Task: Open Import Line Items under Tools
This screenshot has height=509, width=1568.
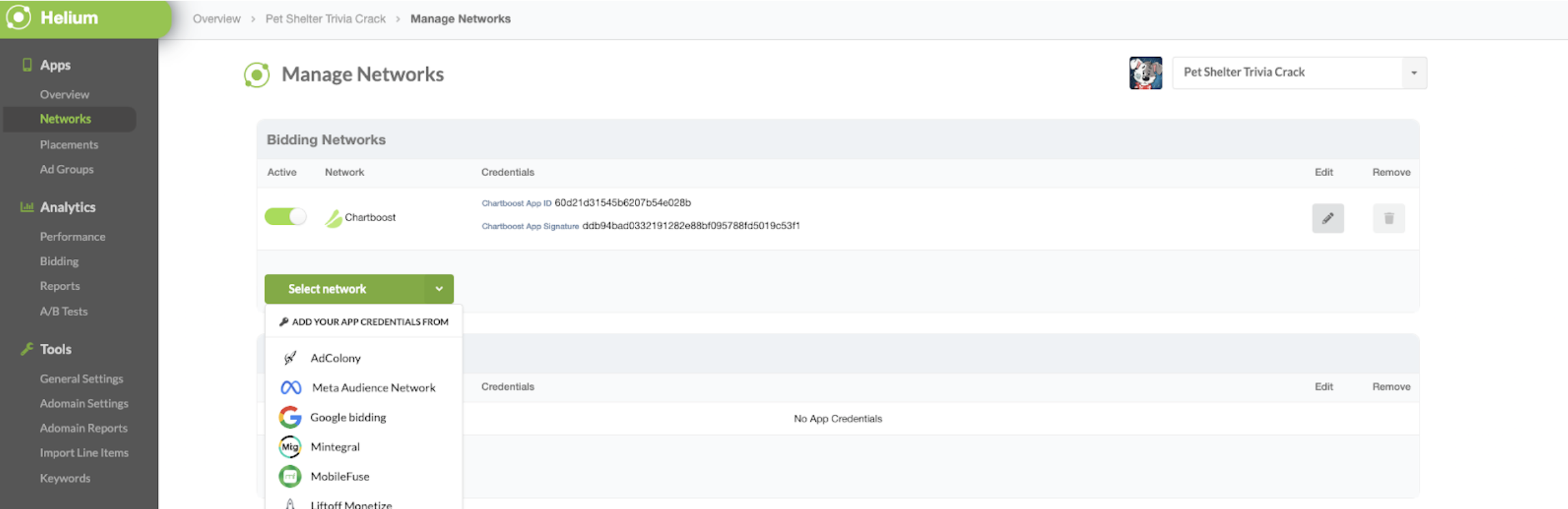Action: pos(84,453)
